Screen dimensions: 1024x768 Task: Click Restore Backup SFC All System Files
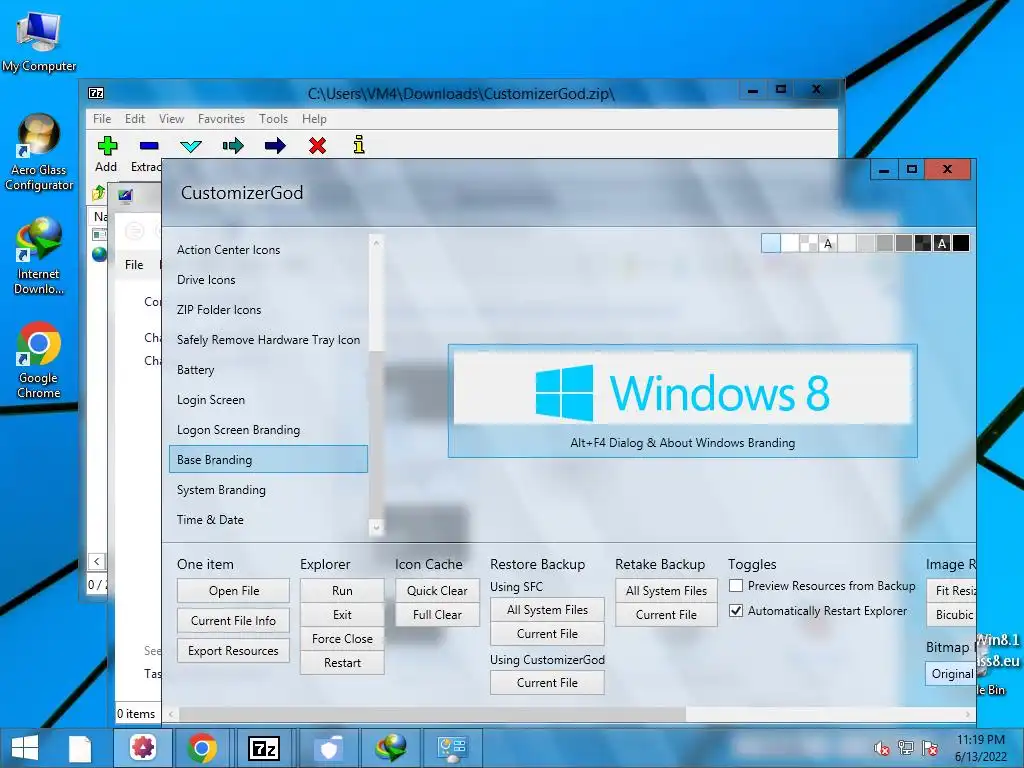547,610
